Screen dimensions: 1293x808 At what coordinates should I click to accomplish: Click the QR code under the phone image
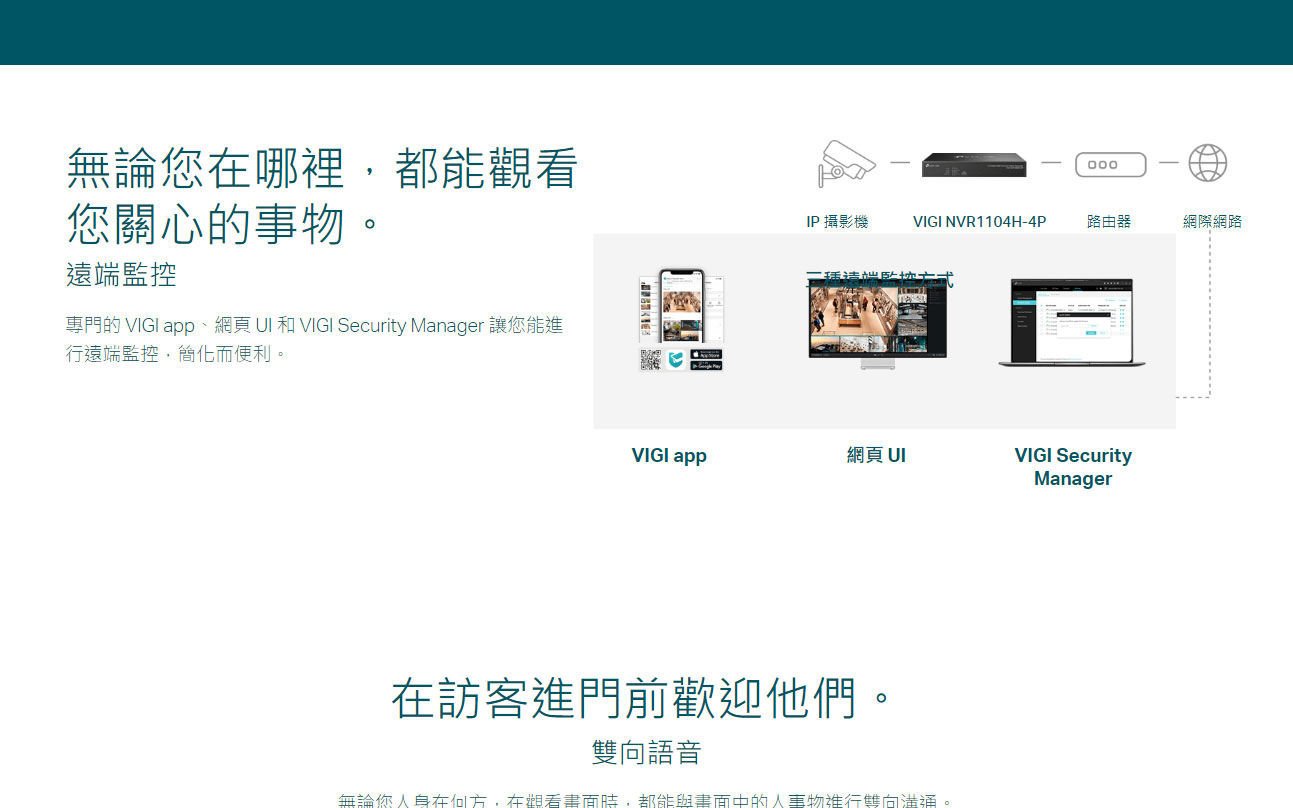(x=651, y=360)
